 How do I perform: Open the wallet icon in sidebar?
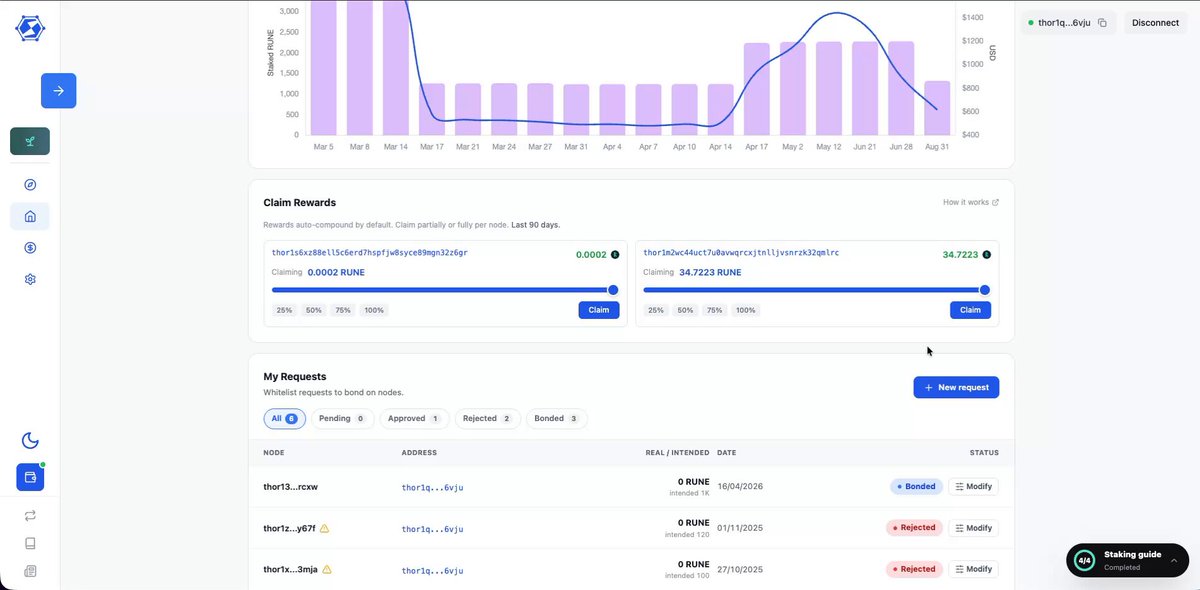tap(30, 477)
